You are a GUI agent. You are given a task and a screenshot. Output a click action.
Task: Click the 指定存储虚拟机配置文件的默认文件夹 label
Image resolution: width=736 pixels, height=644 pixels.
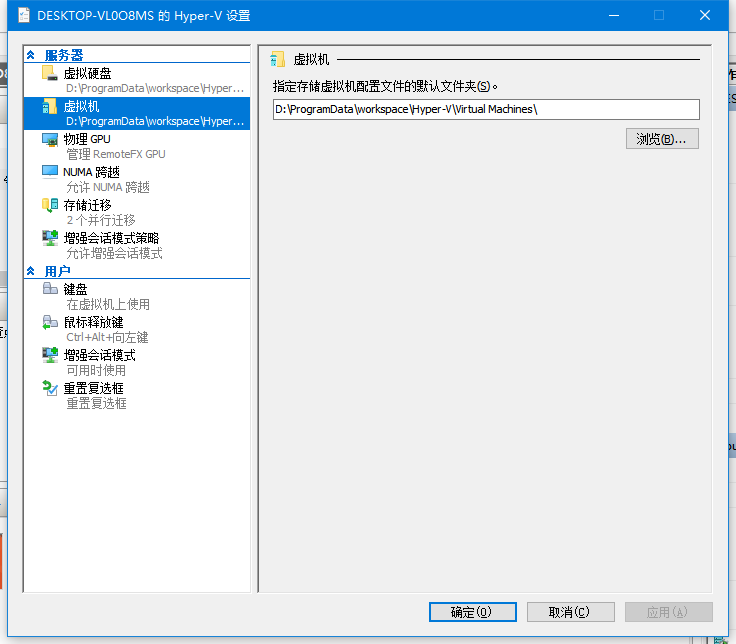(385, 86)
